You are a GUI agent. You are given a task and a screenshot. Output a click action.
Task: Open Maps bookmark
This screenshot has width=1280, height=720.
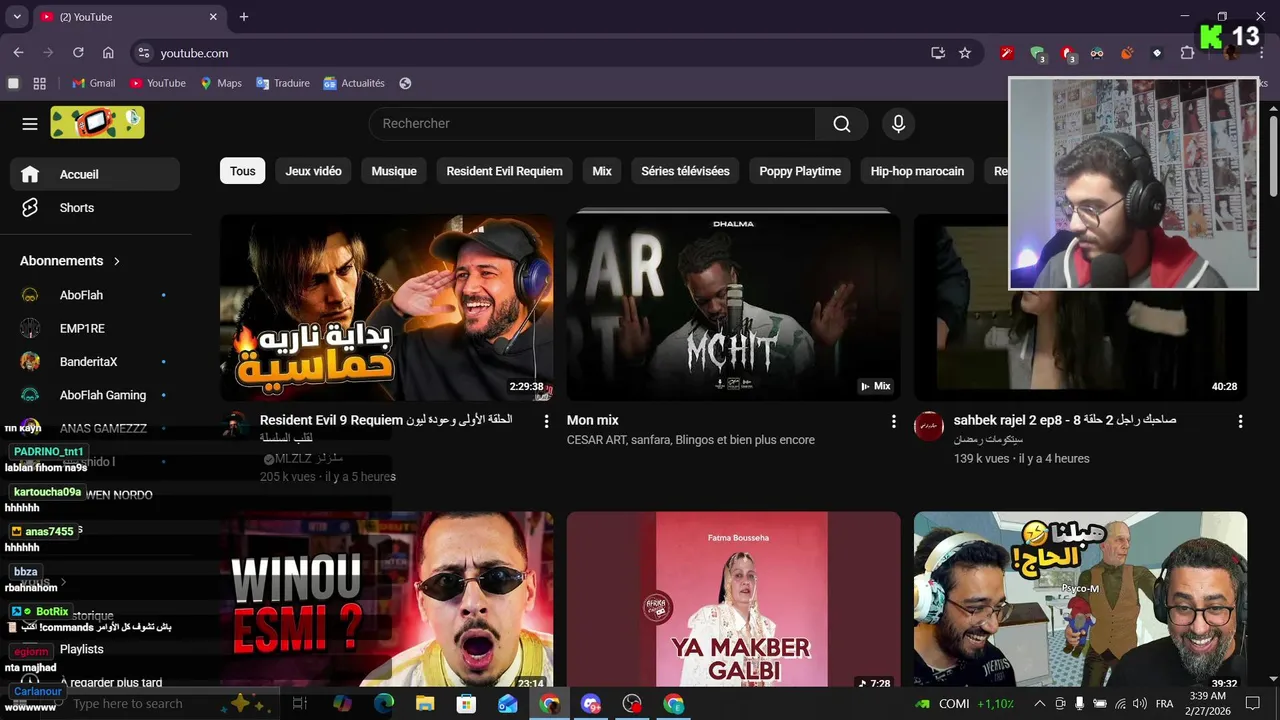221,83
